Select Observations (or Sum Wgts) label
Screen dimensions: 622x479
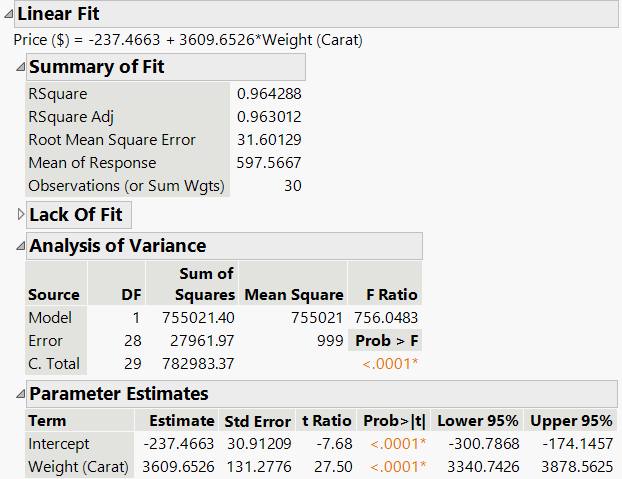tap(127, 186)
